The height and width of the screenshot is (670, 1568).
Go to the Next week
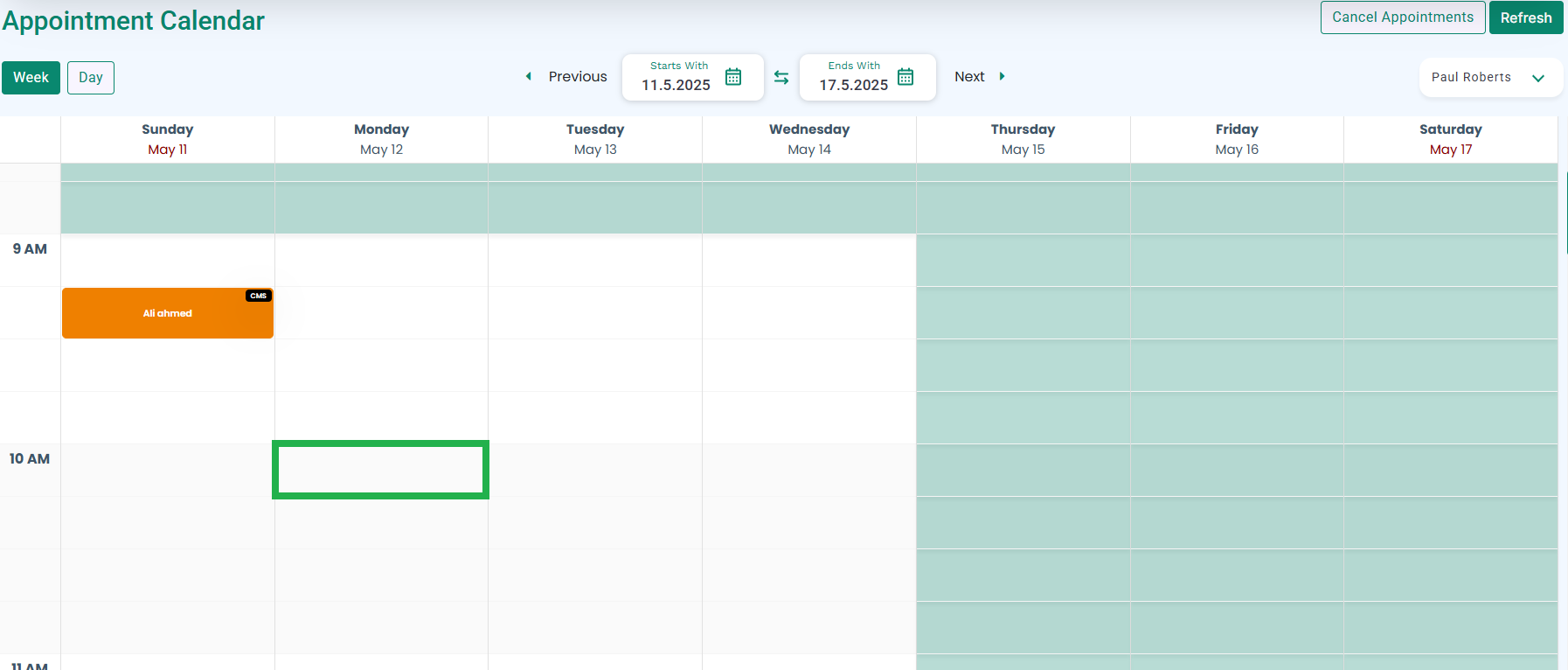969,77
